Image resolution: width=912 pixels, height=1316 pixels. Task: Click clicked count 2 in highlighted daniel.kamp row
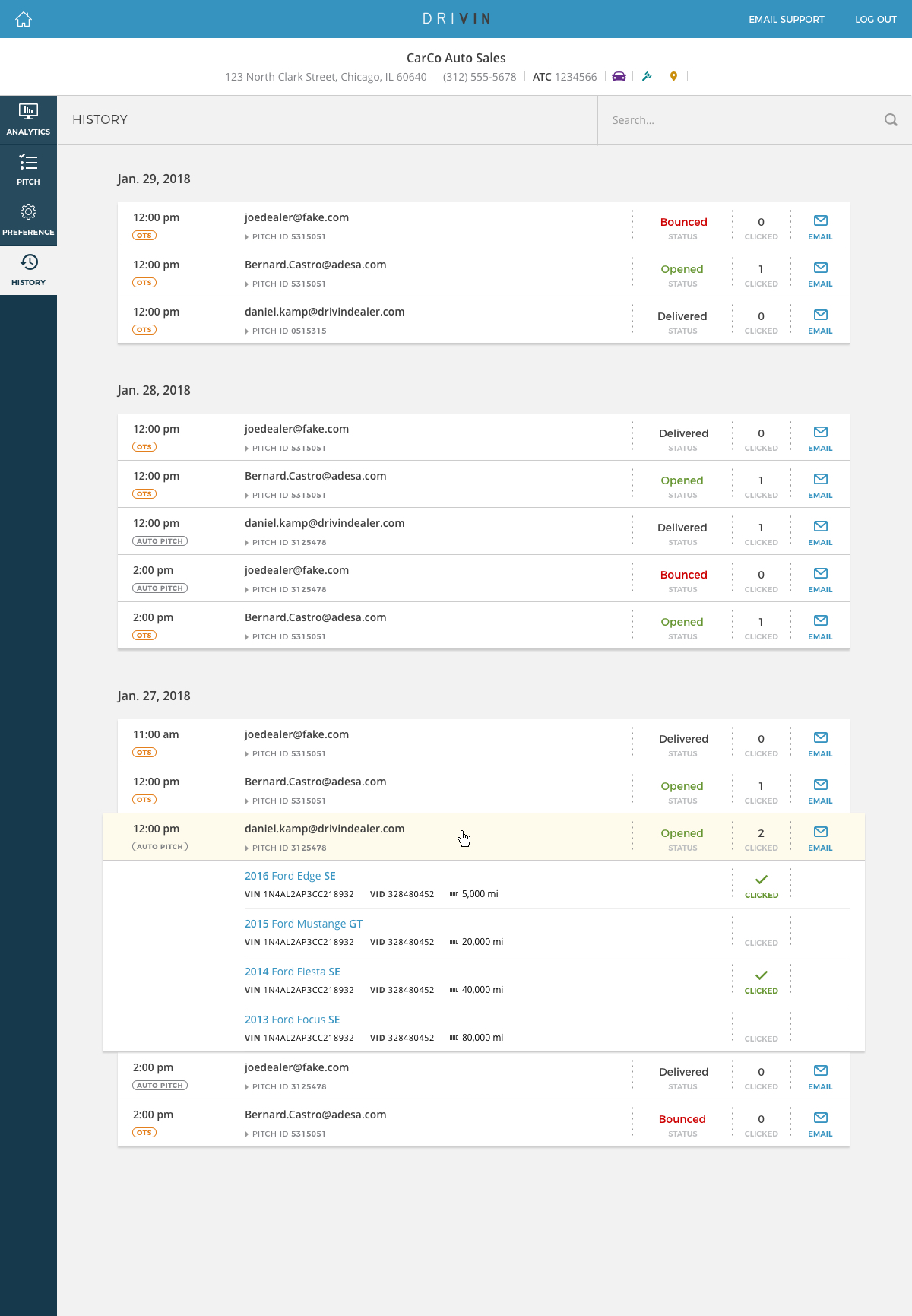pyautogui.click(x=761, y=833)
